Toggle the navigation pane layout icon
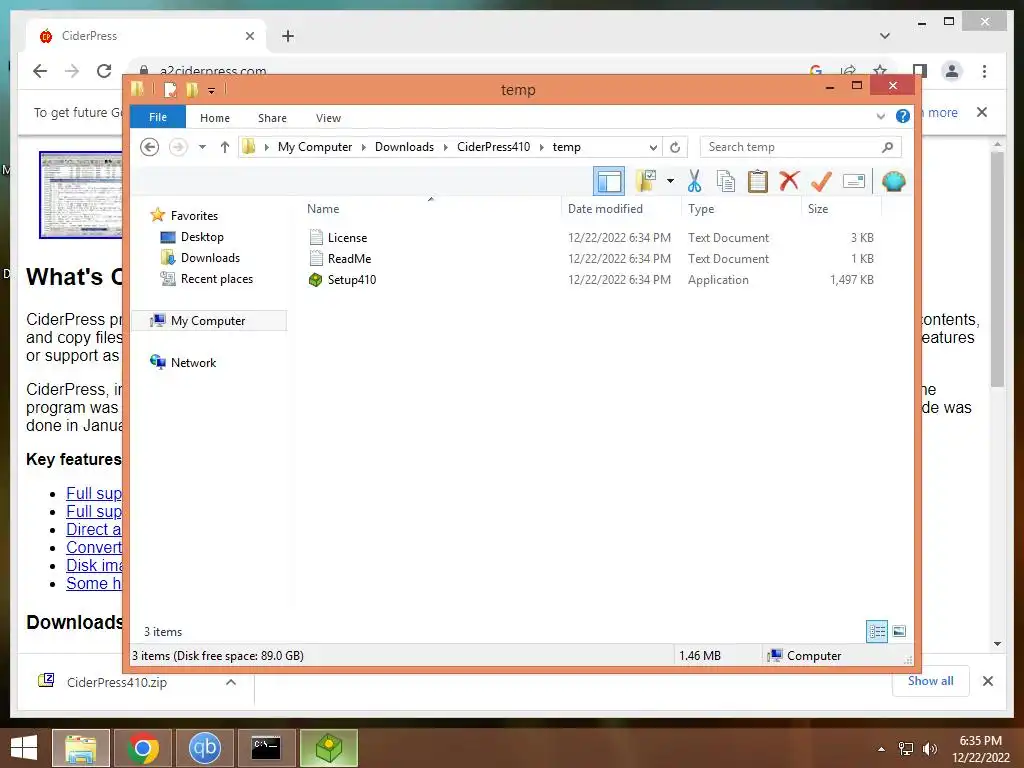The image size is (1024, 768). (x=609, y=181)
